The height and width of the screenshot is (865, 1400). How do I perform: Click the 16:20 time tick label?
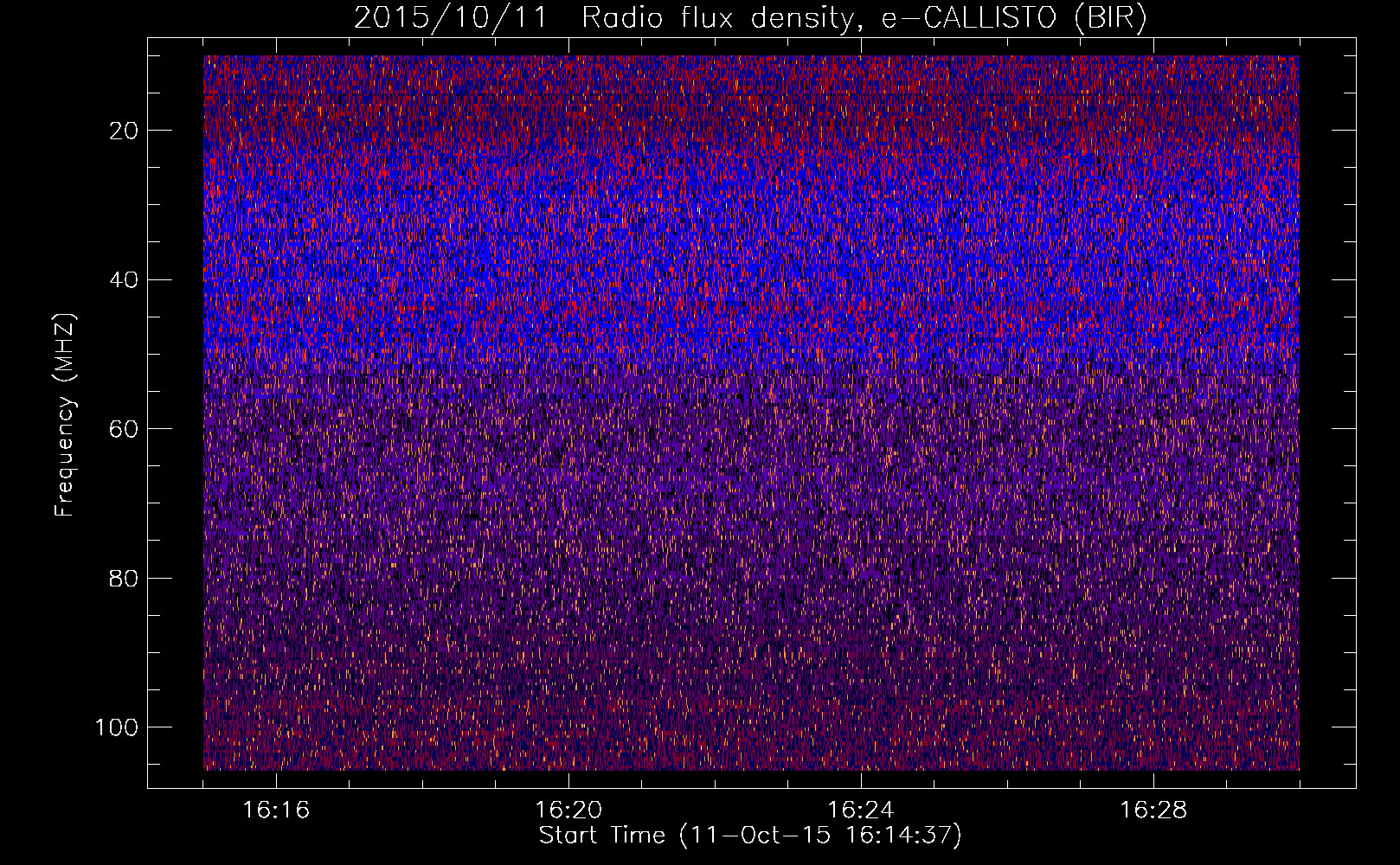(568, 811)
